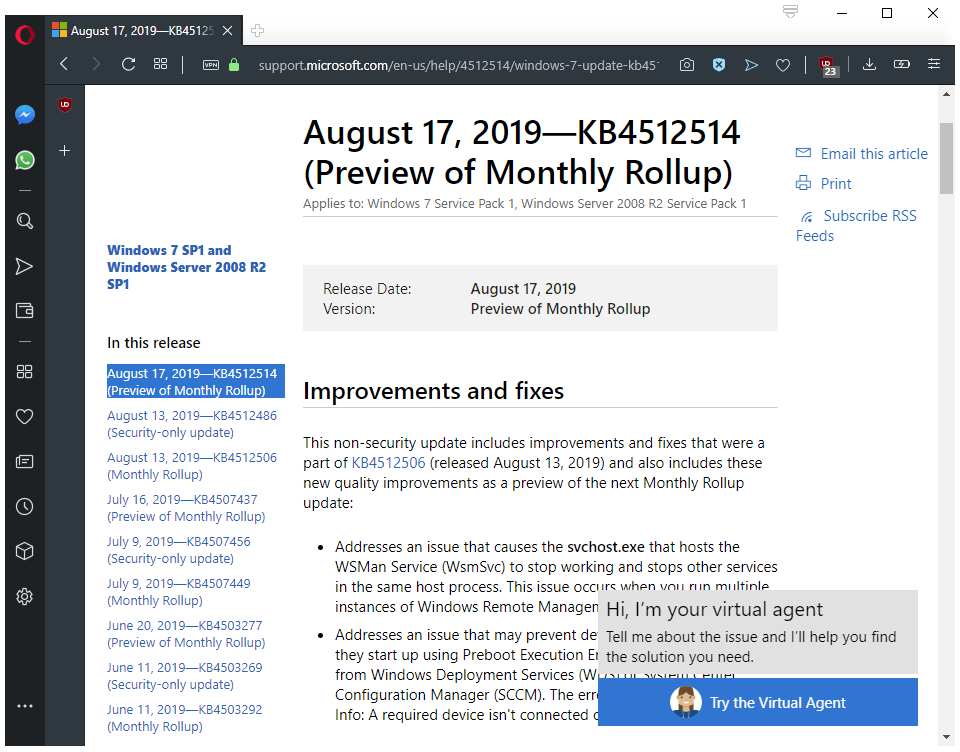960x752 pixels.
Task: Open July 9, 2019—KB4507456 Security-only update
Action: coord(179,550)
